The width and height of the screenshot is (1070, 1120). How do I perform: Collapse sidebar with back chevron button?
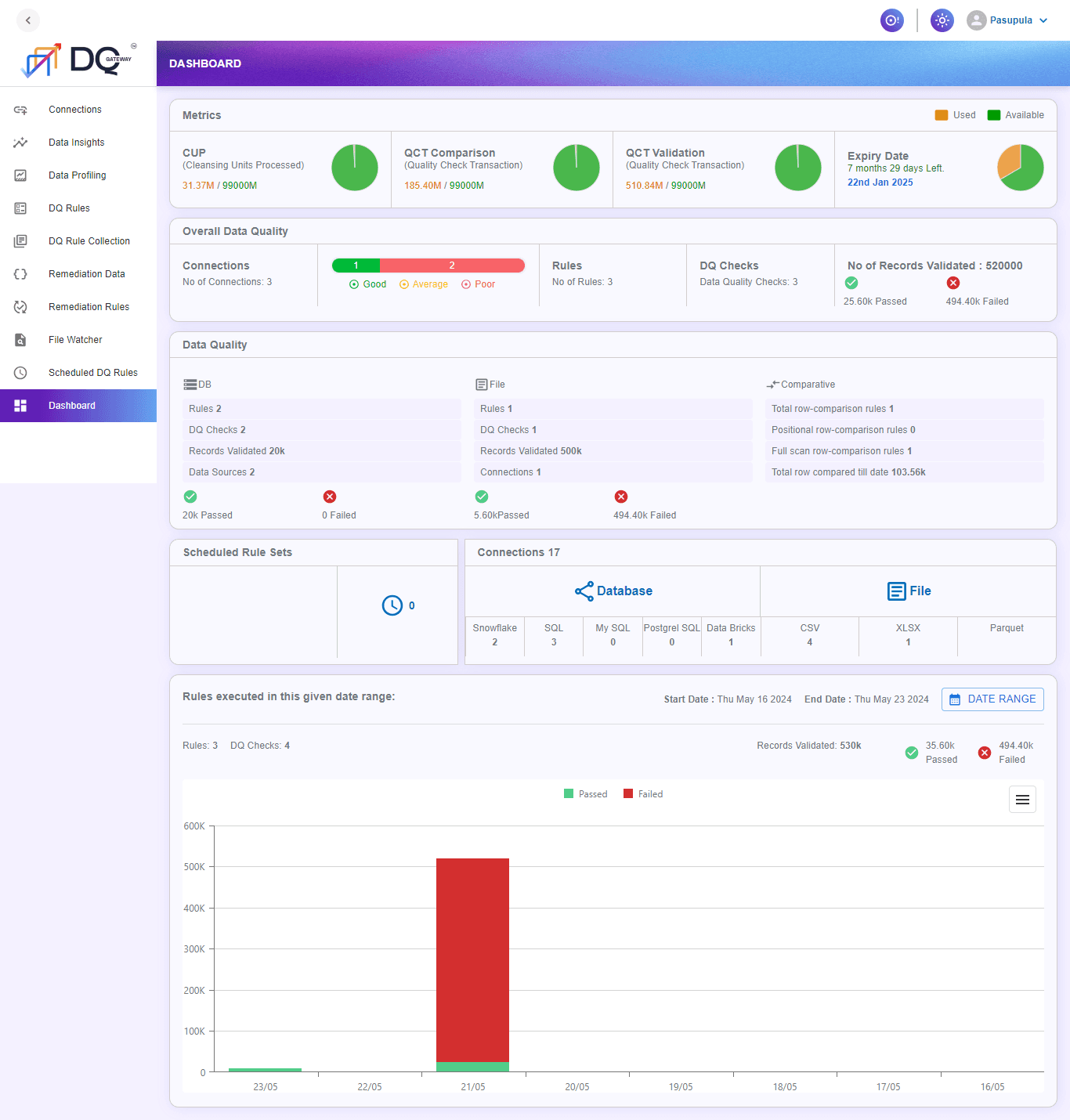pyautogui.click(x=28, y=20)
